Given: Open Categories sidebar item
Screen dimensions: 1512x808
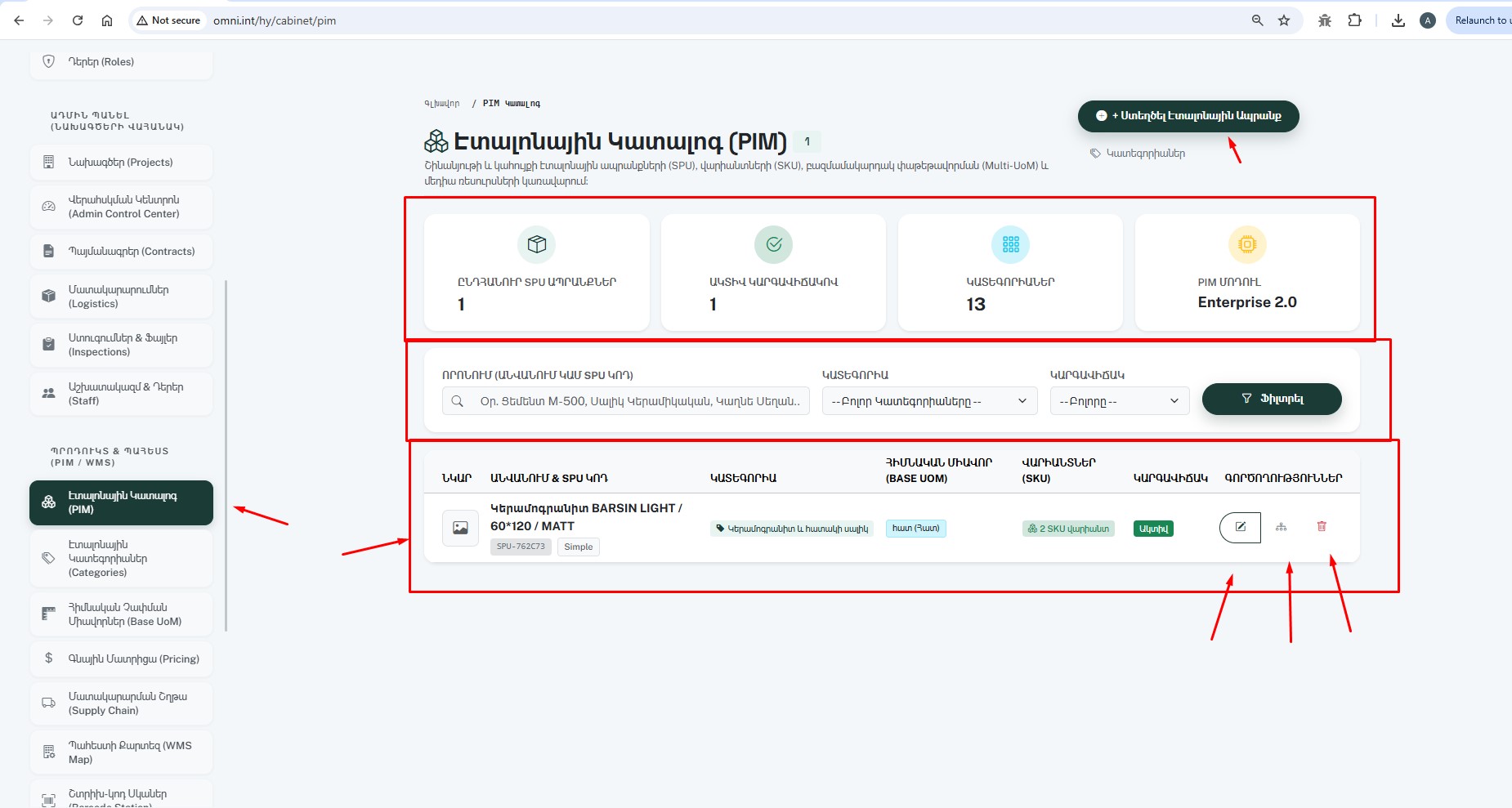Looking at the screenshot, I should [x=121, y=559].
